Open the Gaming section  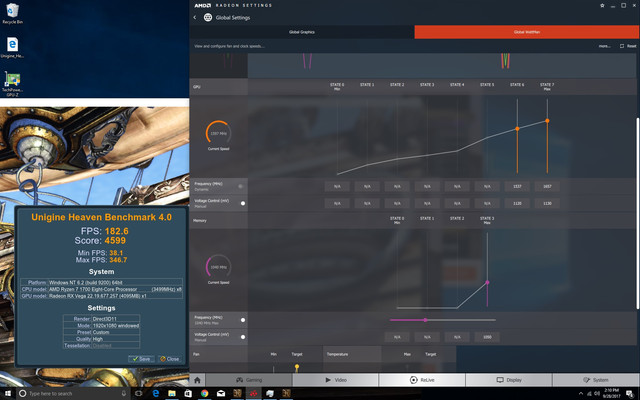(x=249, y=380)
